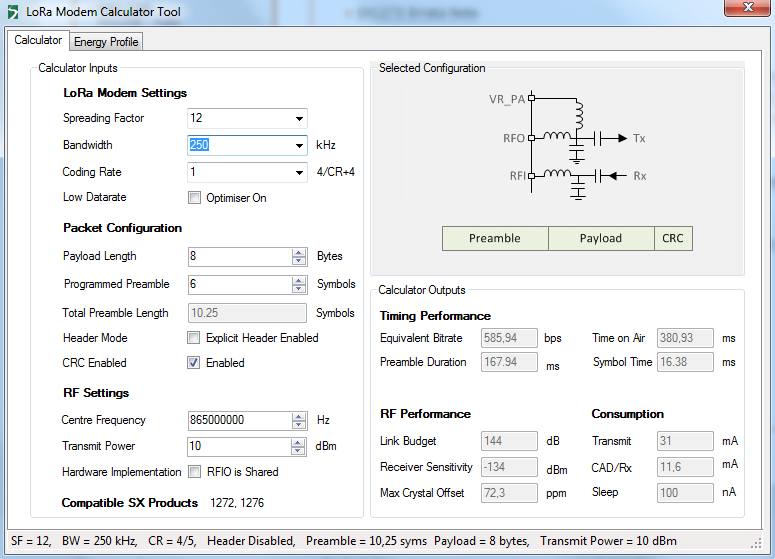Open the Coding Rate dropdown
775x559 pixels.
(x=299, y=172)
